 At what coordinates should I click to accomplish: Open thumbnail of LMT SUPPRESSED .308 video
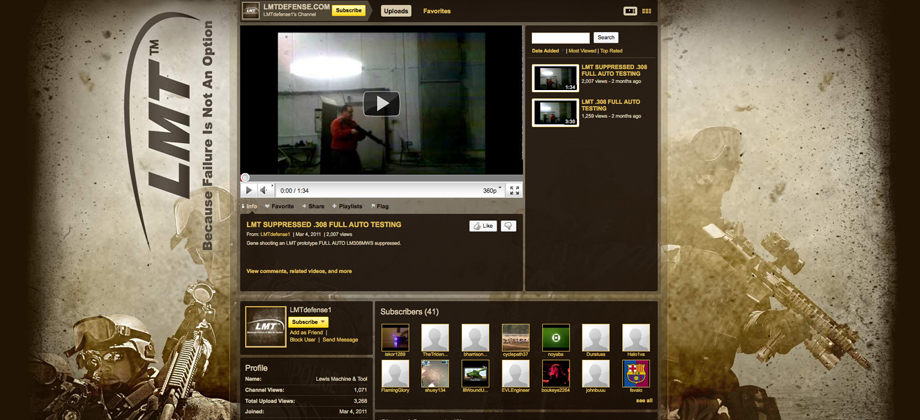click(x=555, y=78)
